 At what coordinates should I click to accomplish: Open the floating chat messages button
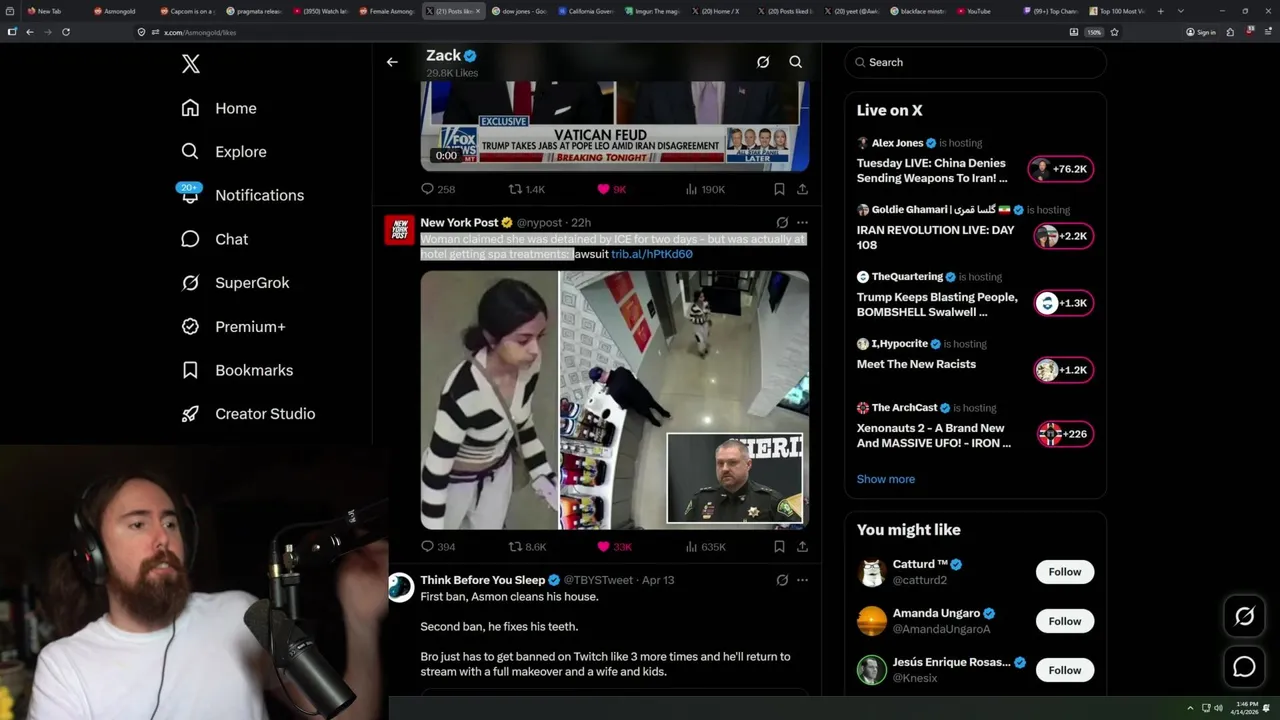click(x=1244, y=666)
